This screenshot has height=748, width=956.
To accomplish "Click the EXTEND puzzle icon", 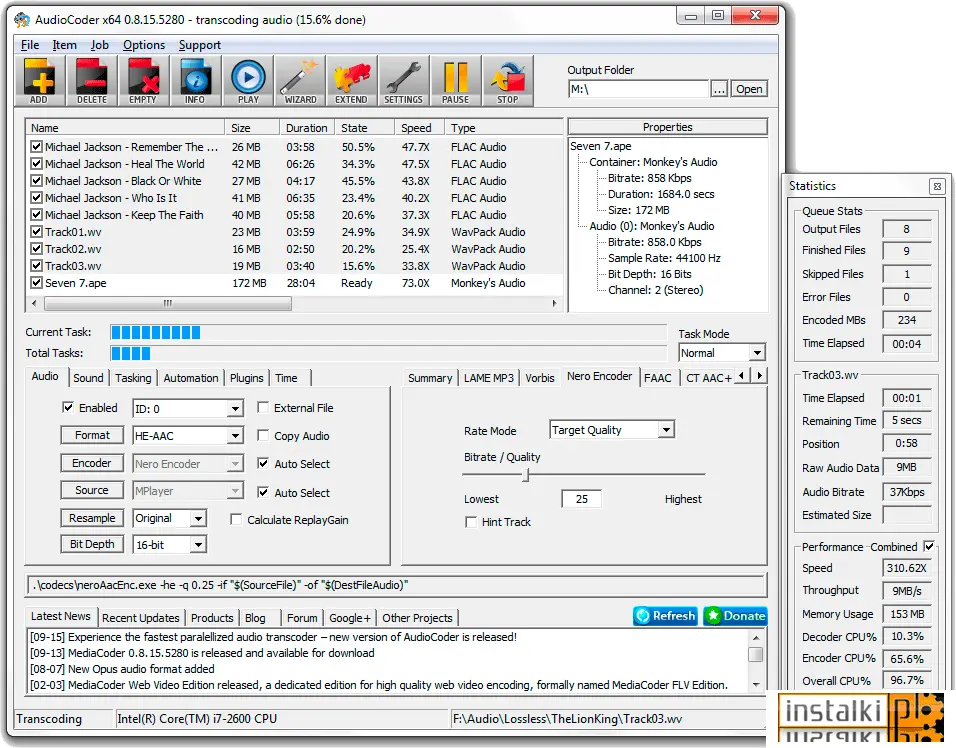I will coord(351,81).
